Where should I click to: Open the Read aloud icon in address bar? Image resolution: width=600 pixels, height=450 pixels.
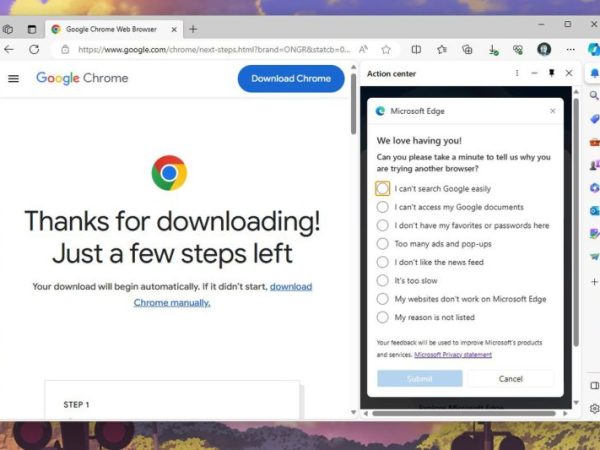(363, 49)
